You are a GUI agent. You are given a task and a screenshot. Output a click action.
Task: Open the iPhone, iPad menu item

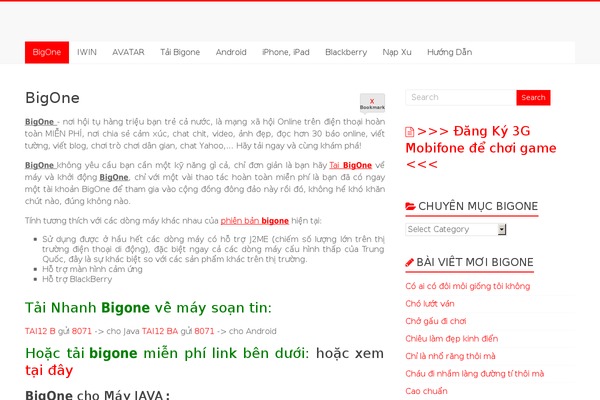[286, 52]
